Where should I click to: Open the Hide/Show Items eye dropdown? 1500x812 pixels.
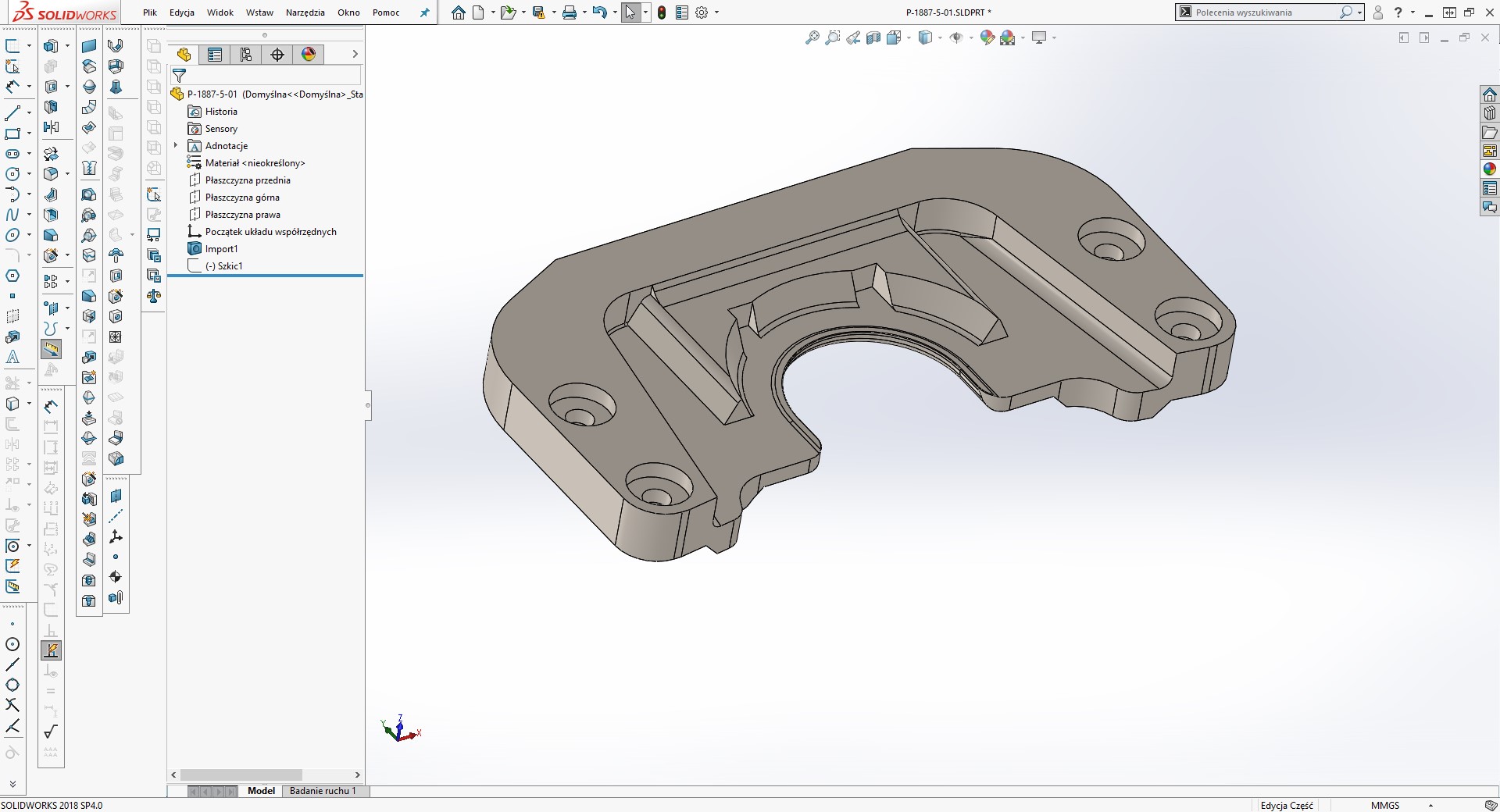[971, 37]
